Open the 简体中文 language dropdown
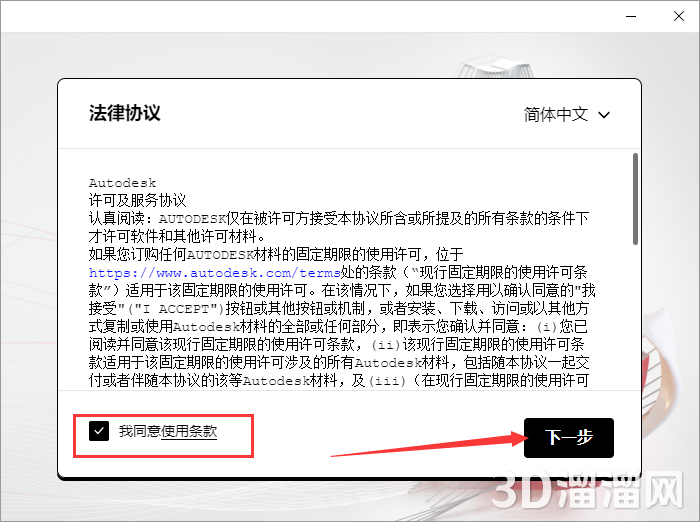 tap(567, 115)
